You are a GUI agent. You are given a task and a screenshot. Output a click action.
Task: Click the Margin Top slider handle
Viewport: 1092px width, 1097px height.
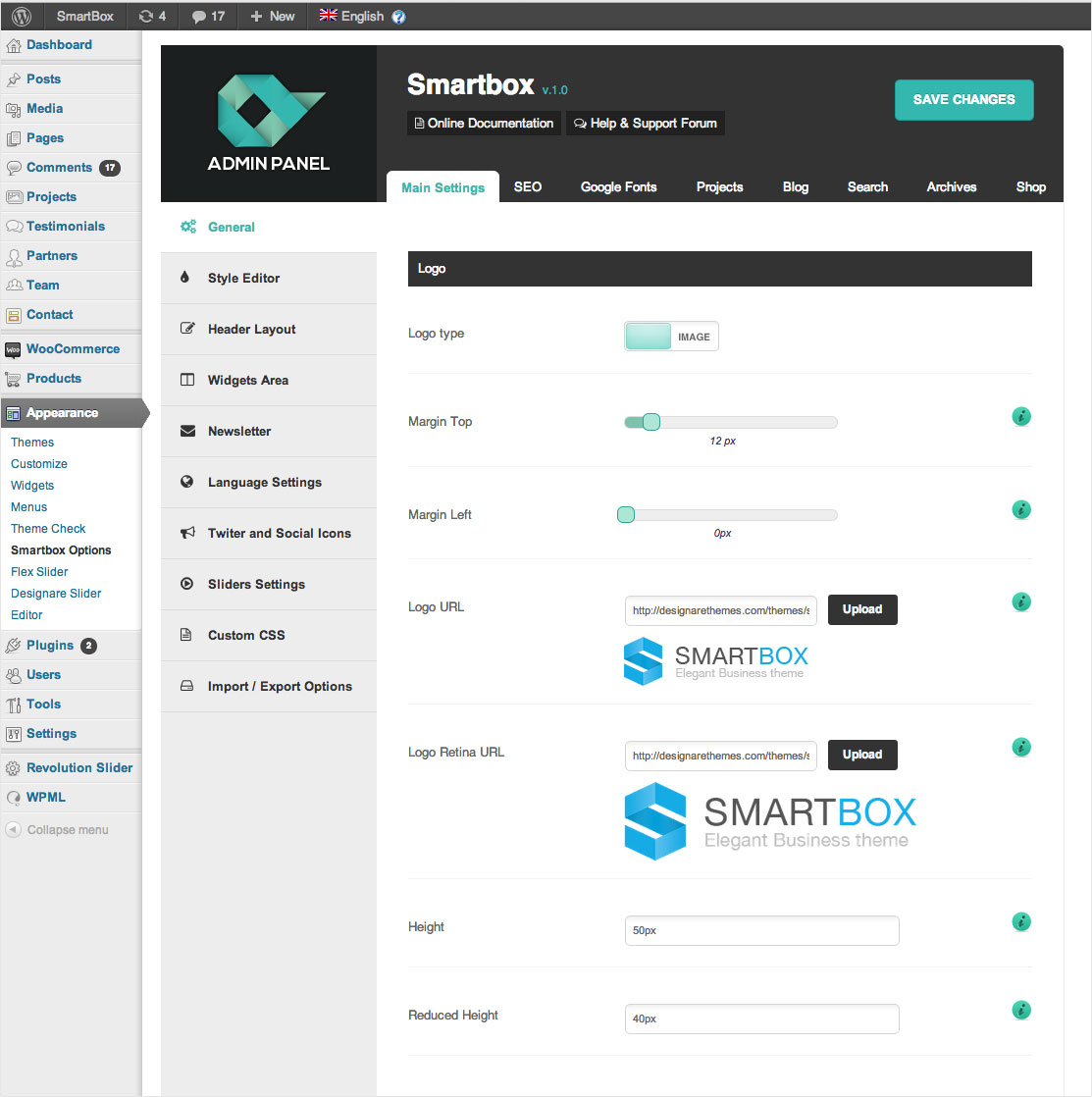pyautogui.click(x=651, y=422)
